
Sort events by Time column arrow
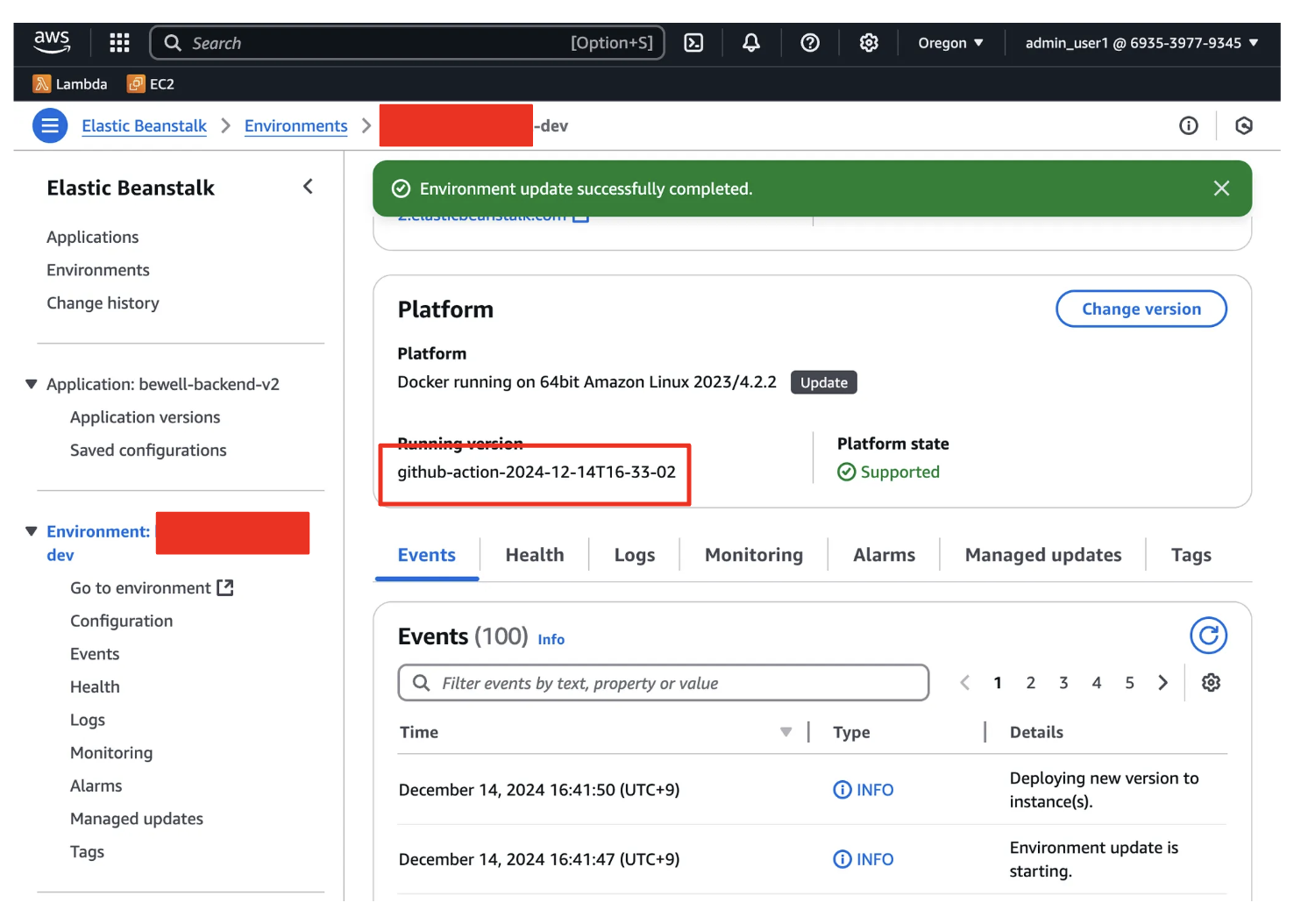tap(786, 732)
